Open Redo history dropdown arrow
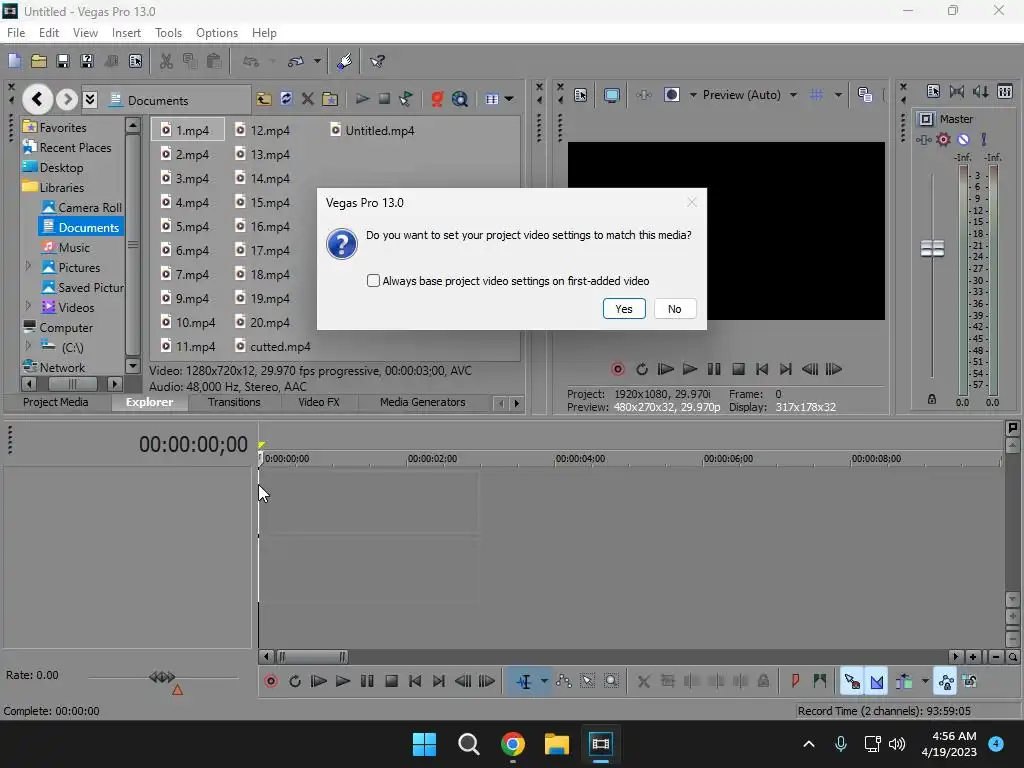 317,61
